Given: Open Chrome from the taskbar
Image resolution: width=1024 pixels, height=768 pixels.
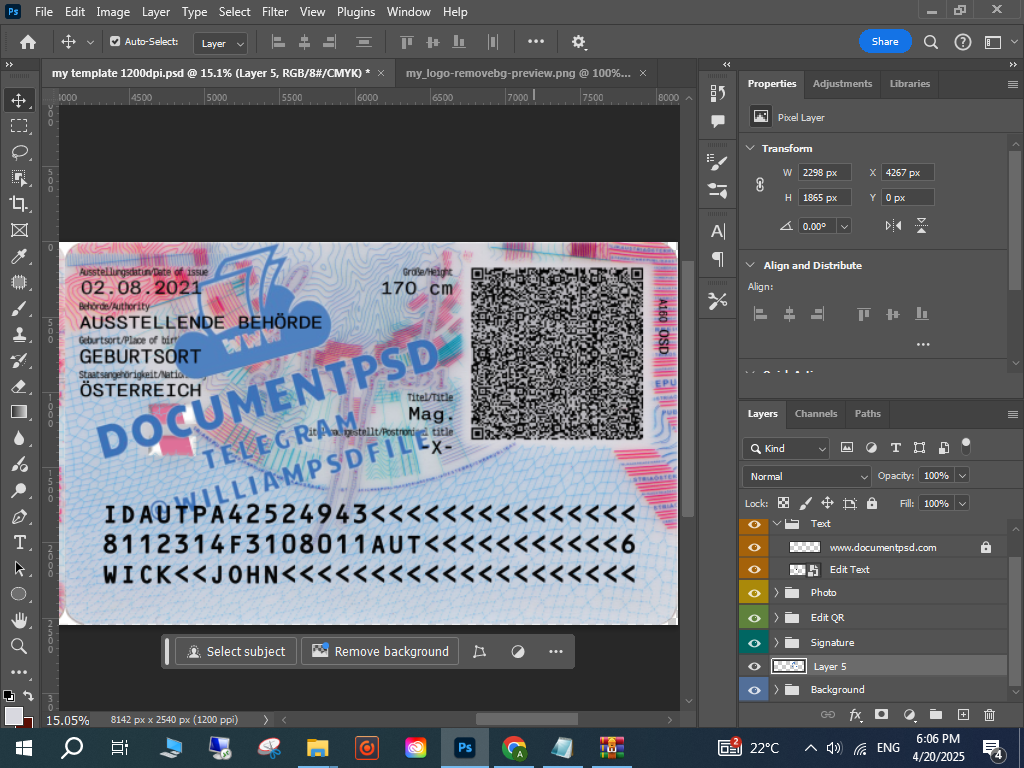Looking at the screenshot, I should coord(514,748).
